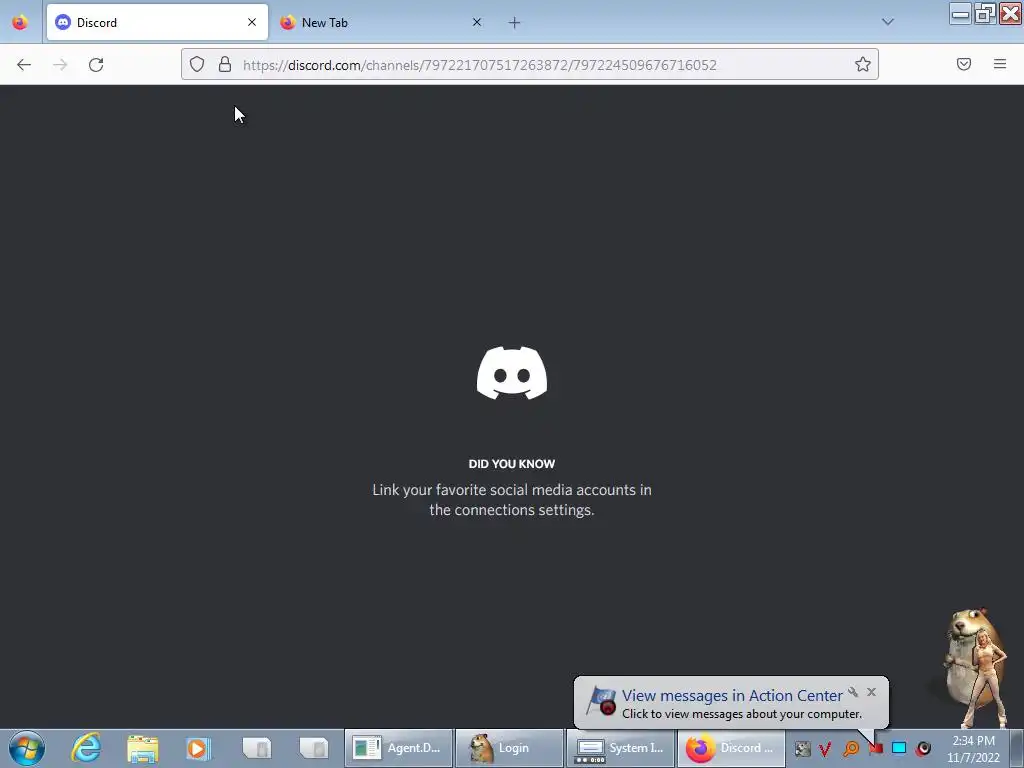Click the circular red tray icon
This screenshot has width=1024, height=768.
(923, 748)
